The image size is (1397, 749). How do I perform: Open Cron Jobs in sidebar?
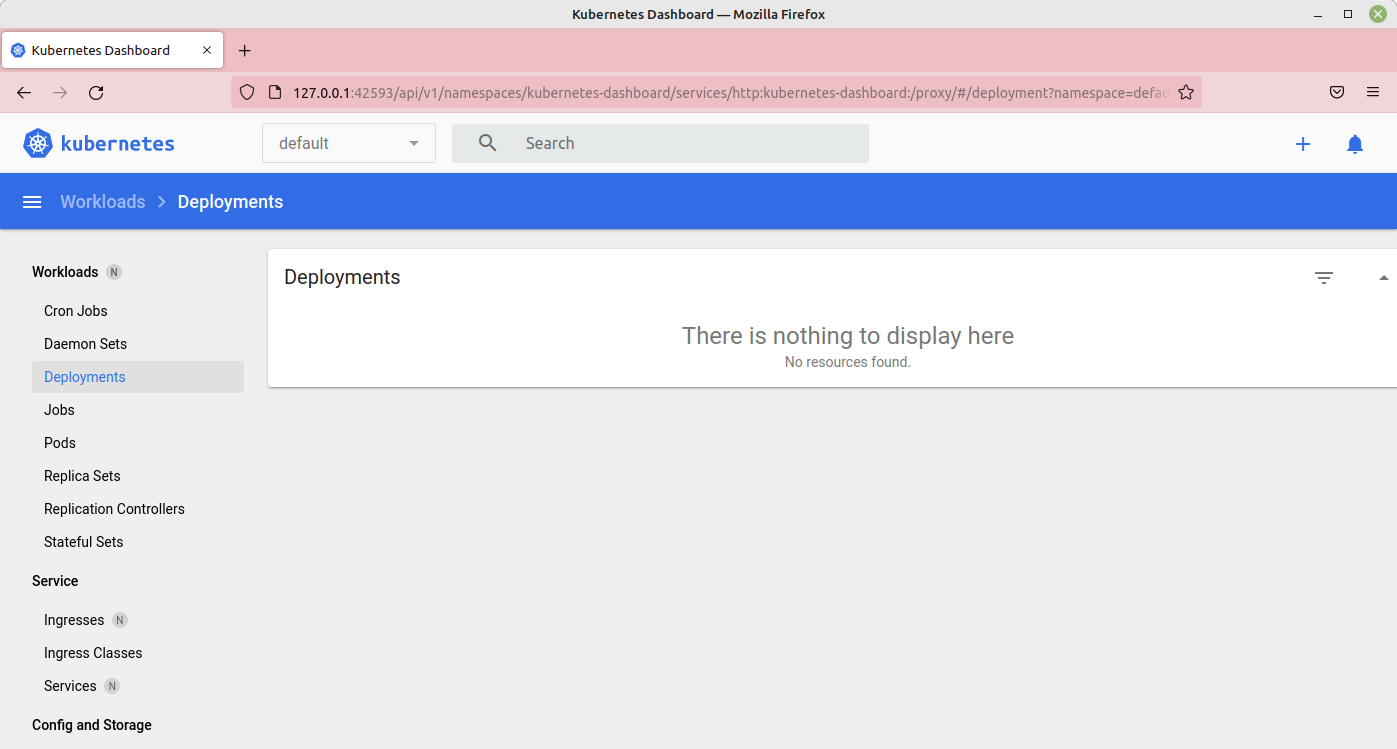pyautogui.click(x=76, y=311)
